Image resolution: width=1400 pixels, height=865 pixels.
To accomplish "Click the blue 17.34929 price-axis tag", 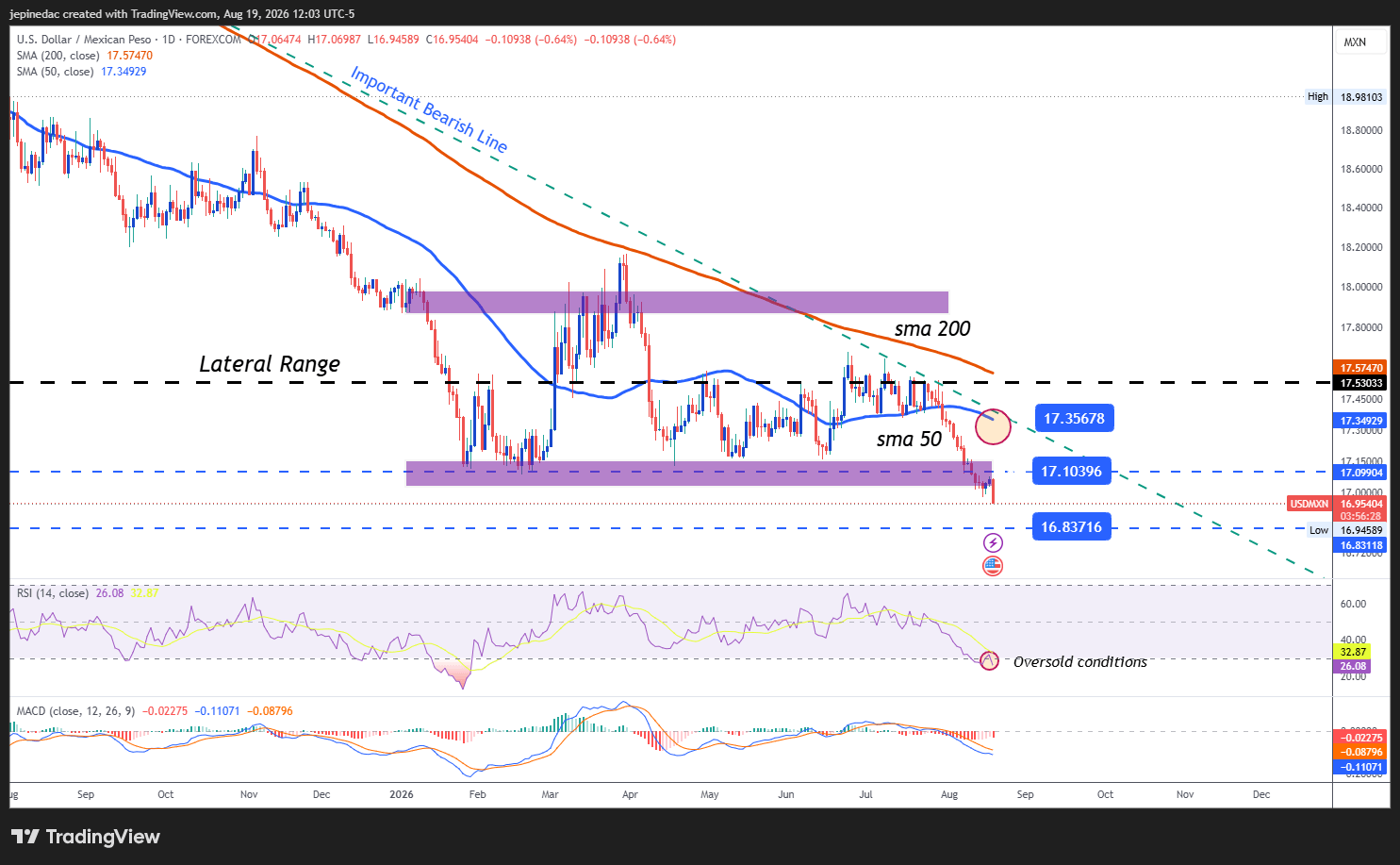I will 1361,421.
